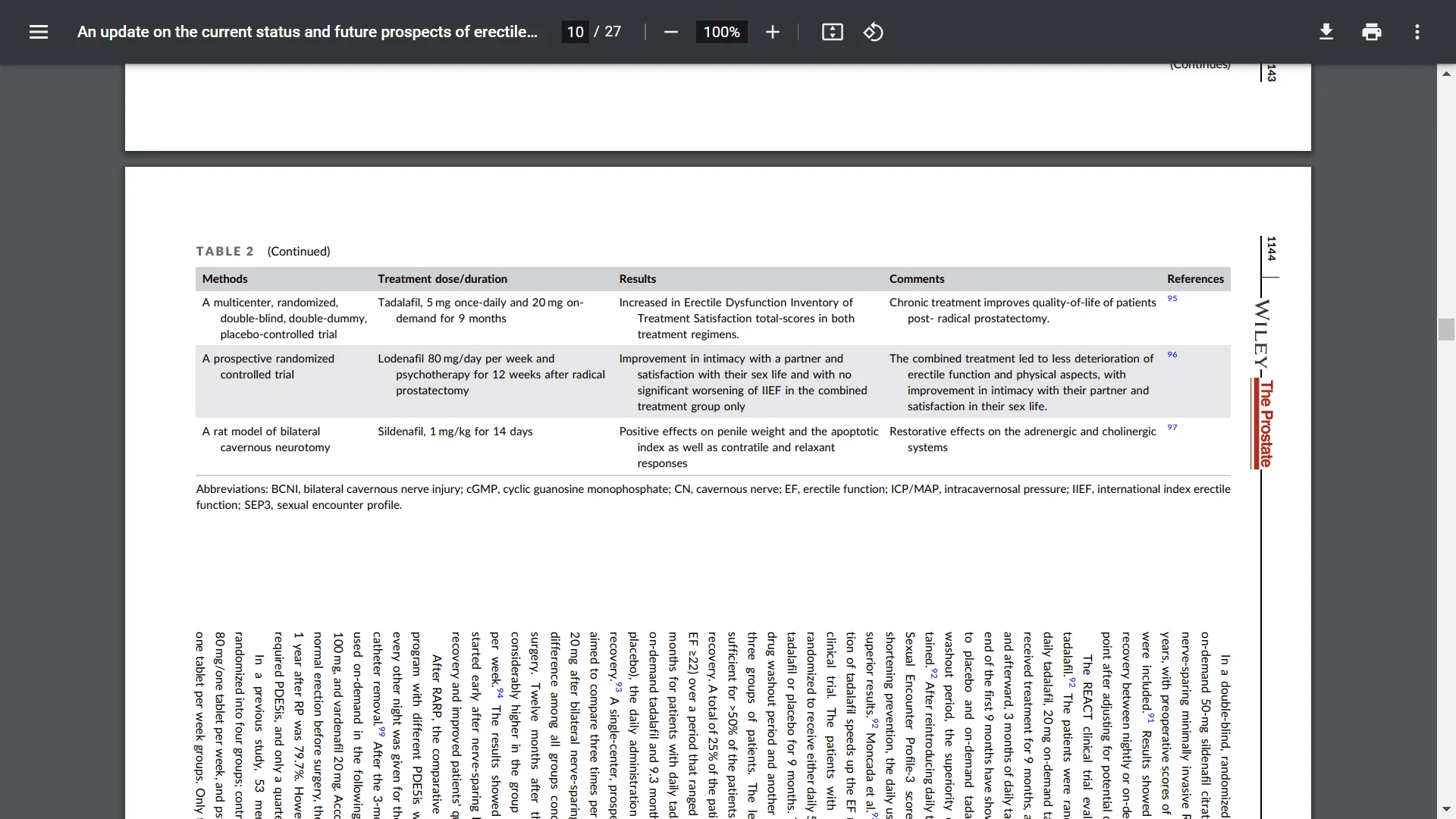Click the zoom in plus button
Image resolution: width=1456 pixels, height=819 pixels.
(772, 32)
